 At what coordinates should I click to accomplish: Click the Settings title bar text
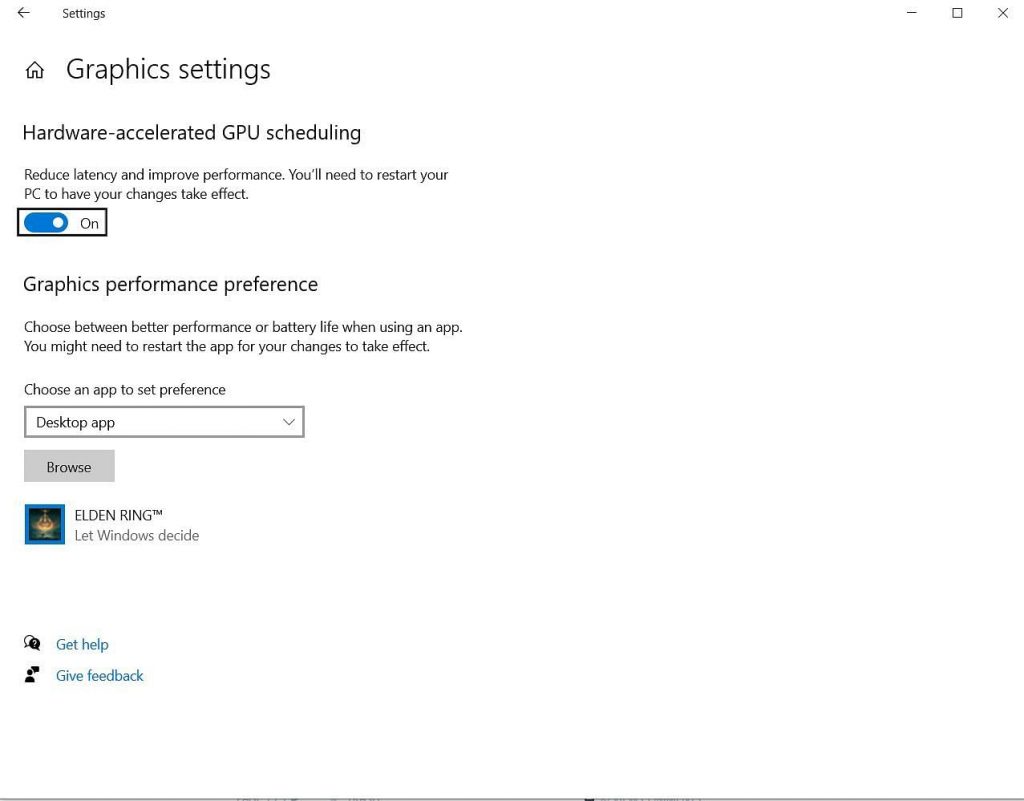click(x=84, y=14)
